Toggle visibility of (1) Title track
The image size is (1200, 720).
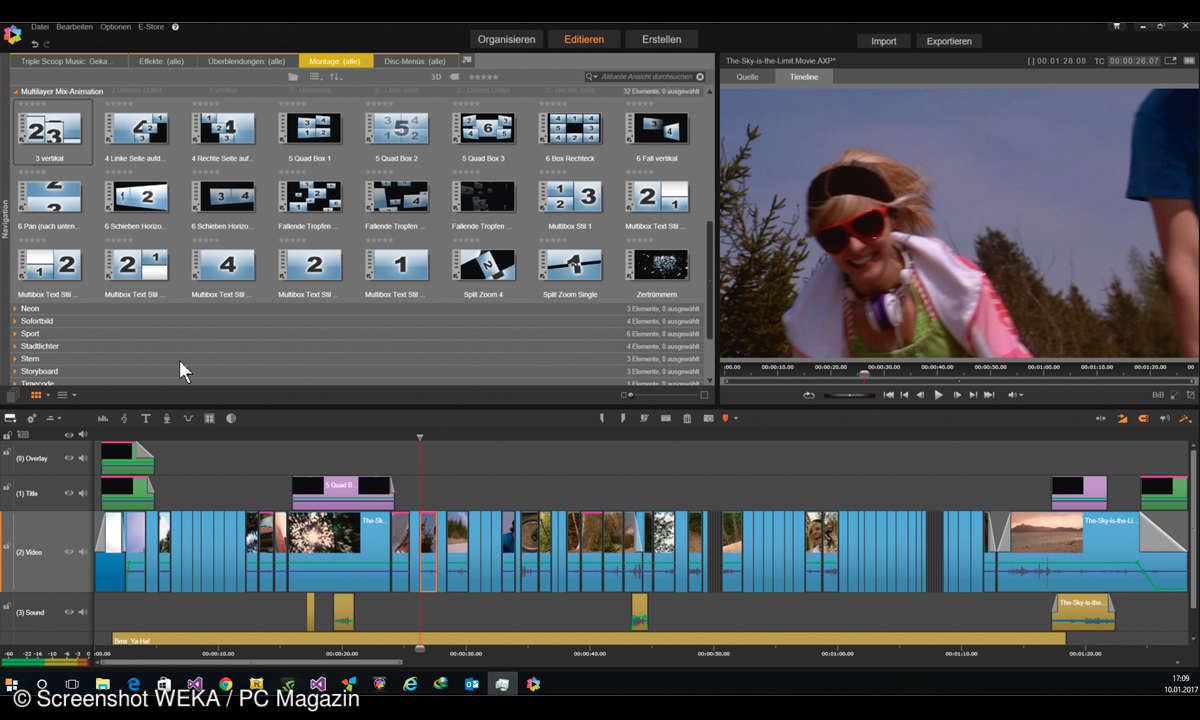[69, 493]
